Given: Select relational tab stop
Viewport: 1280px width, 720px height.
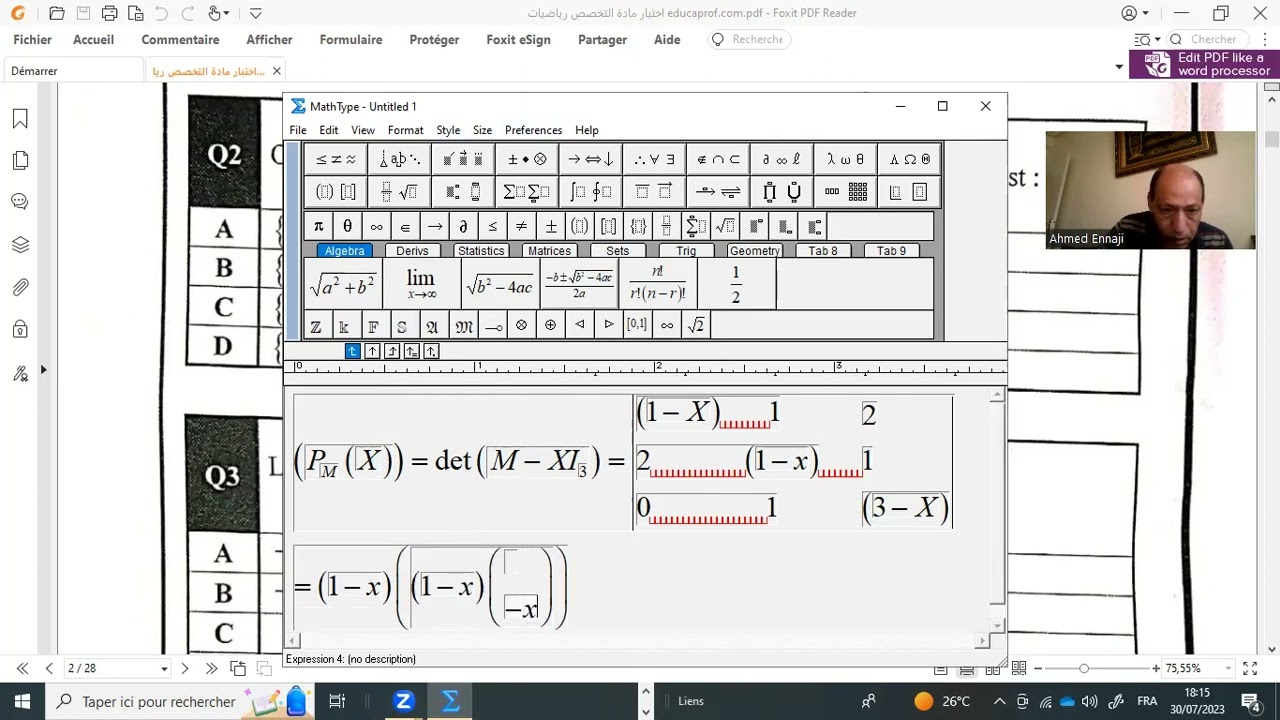Looking at the screenshot, I should (411, 351).
